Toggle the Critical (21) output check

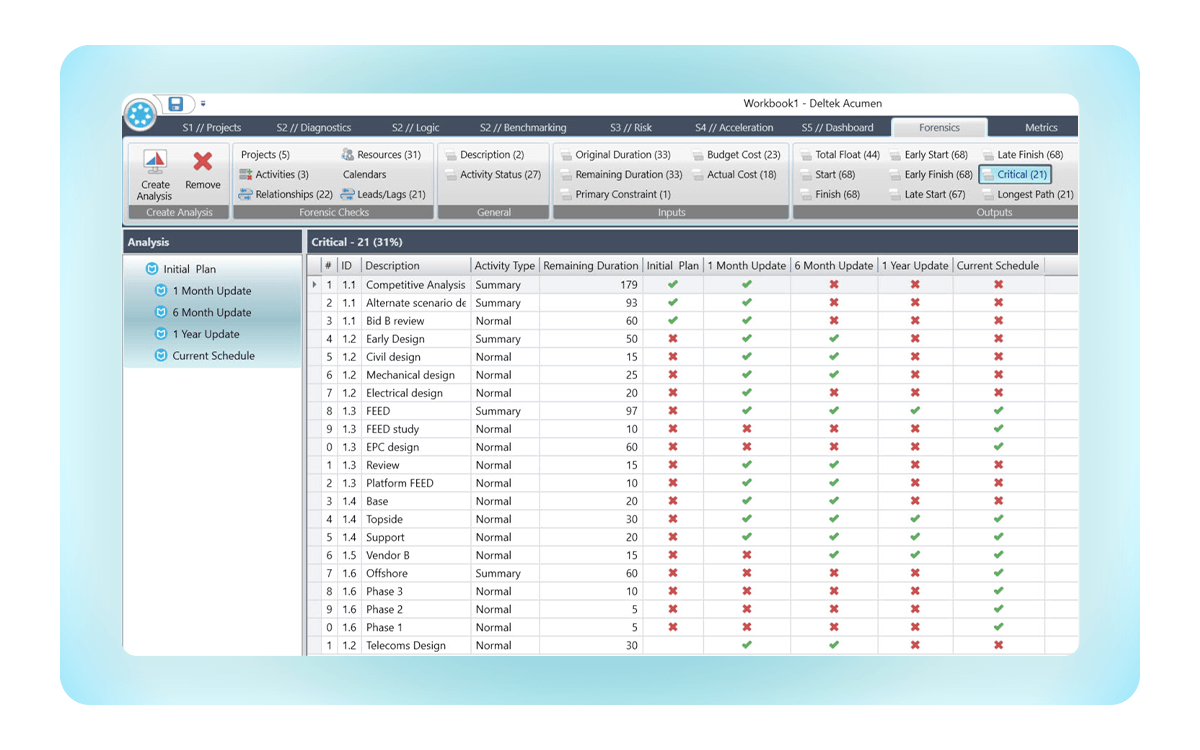[x=1013, y=174]
